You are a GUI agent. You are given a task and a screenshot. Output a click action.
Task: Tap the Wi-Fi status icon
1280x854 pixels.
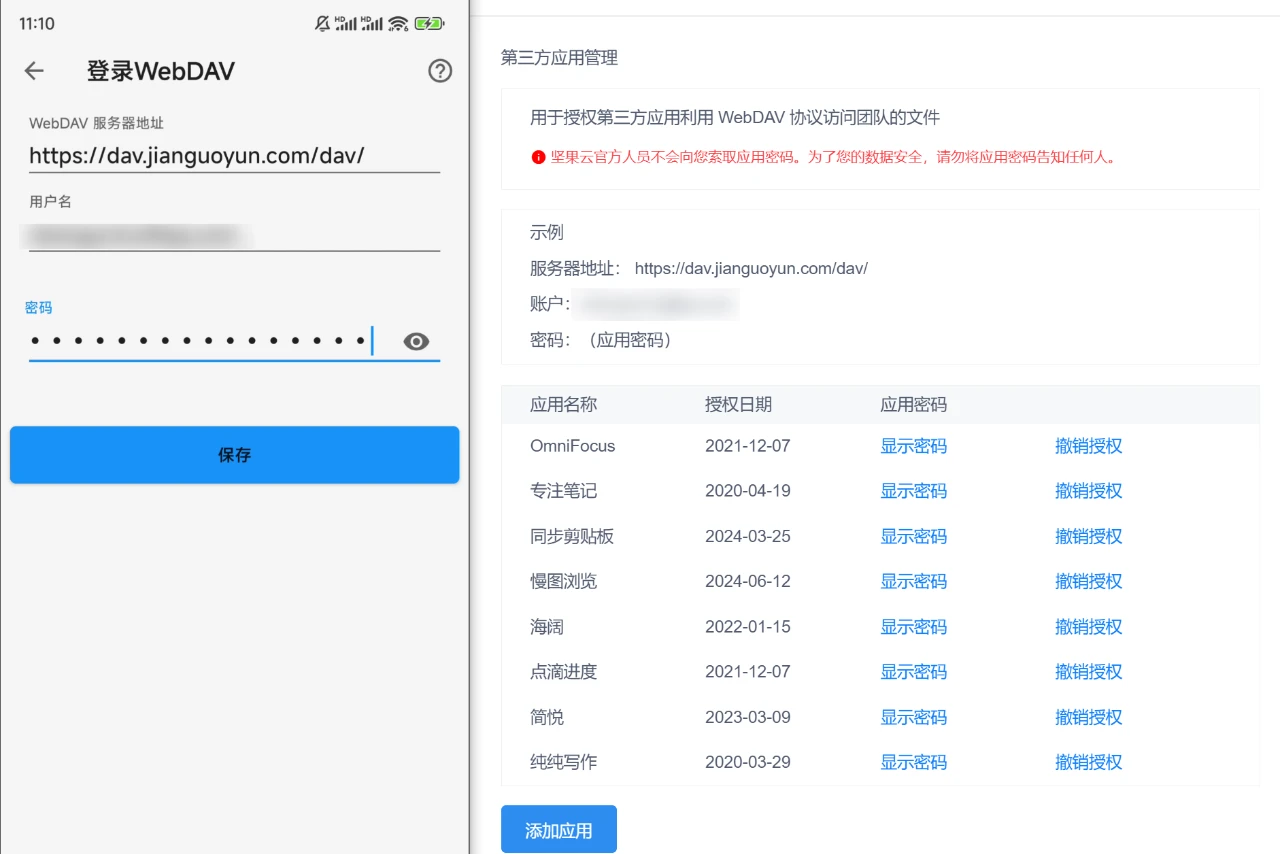tap(398, 24)
